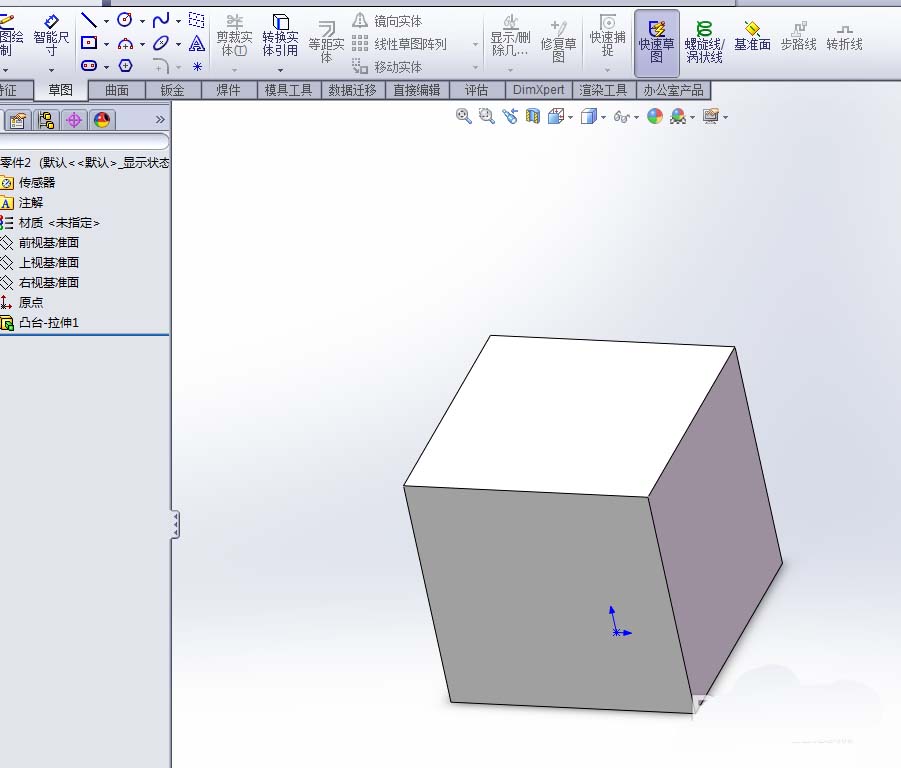The width and height of the screenshot is (901, 768).
Task: Expand the Ellipse tool dropdown arrow
Action: 178,44
